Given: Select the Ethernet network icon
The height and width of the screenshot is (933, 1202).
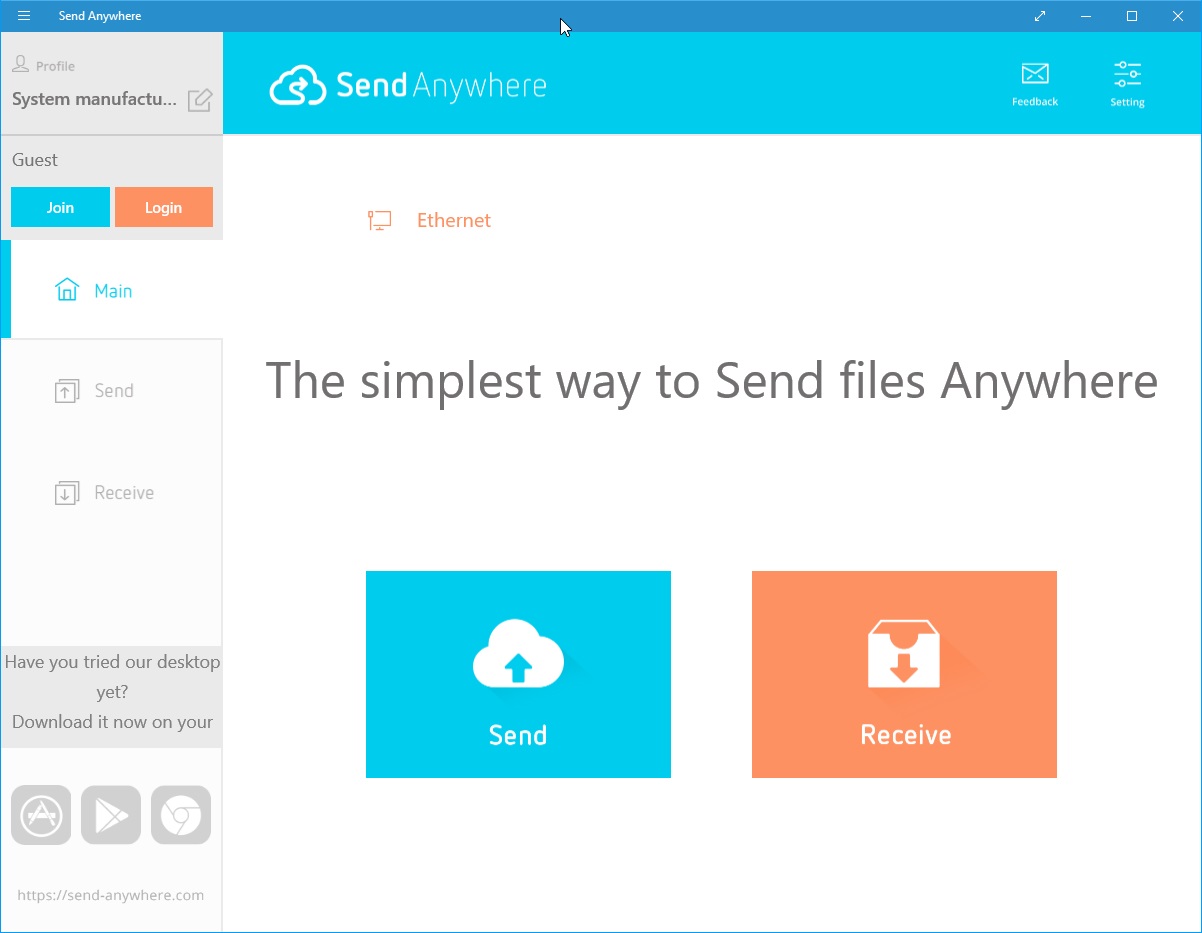Looking at the screenshot, I should point(380,219).
